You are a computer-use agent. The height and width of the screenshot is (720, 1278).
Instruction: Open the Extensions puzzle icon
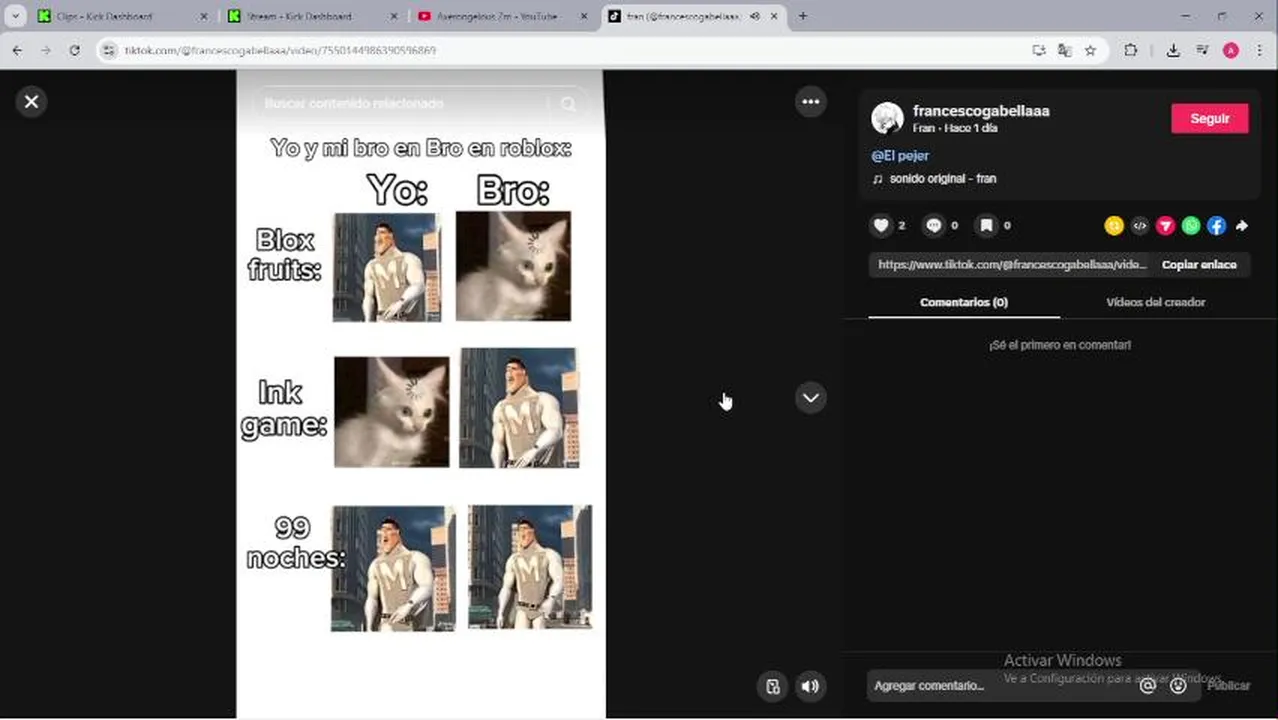pos(1131,50)
